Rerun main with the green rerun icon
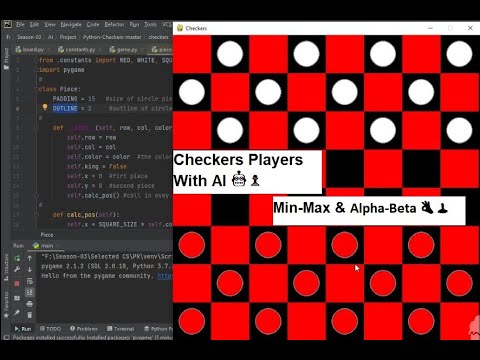The height and width of the screenshot is (360, 480). coord(17,258)
